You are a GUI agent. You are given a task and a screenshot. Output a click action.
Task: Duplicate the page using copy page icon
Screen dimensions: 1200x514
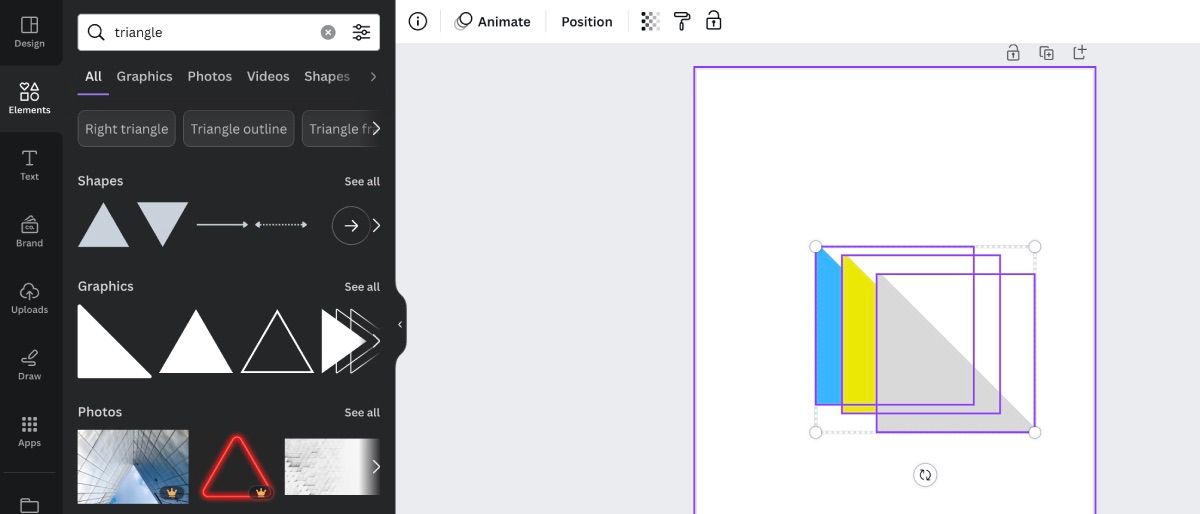(1046, 53)
